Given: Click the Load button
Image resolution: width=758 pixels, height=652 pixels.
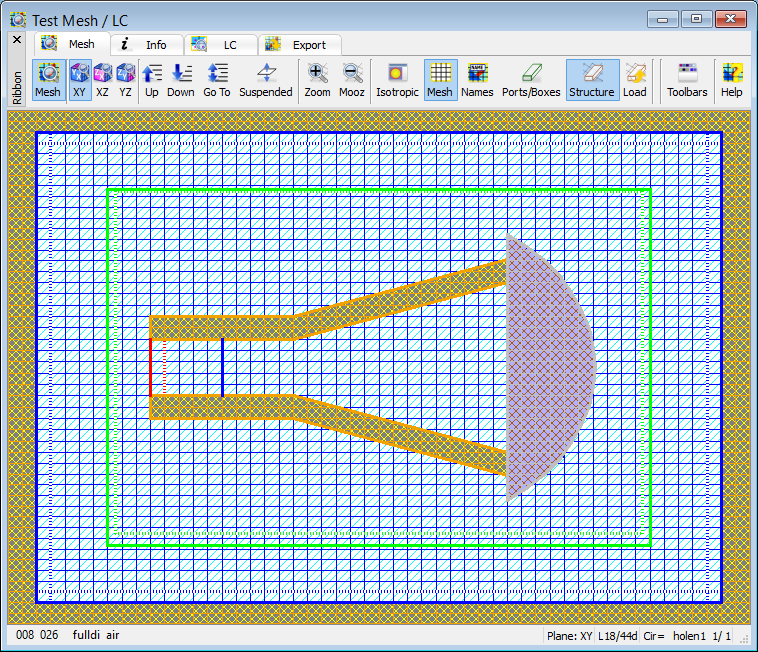Looking at the screenshot, I should tap(635, 79).
